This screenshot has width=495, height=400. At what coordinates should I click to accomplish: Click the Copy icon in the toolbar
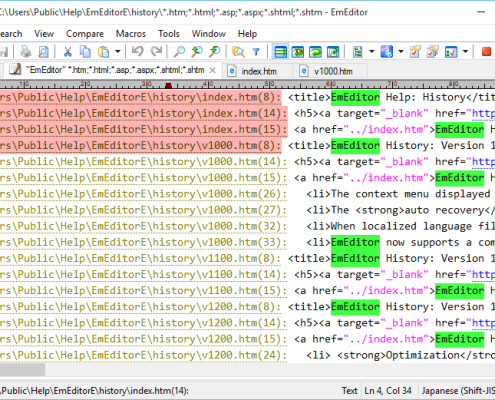point(85,52)
